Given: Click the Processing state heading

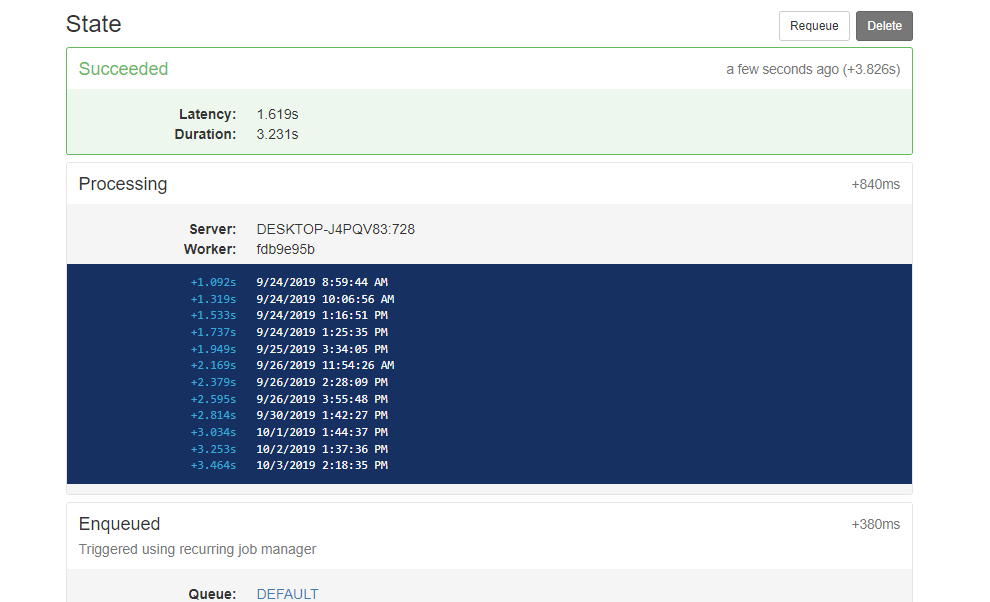Looking at the screenshot, I should [123, 184].
